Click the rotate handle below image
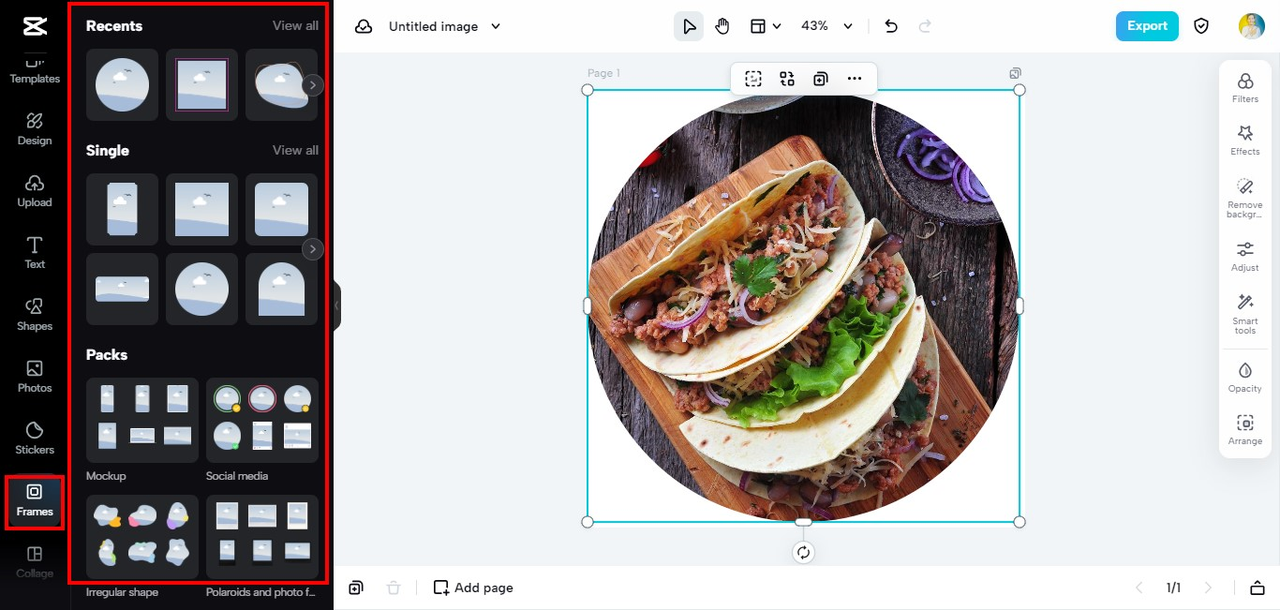Screen dimensions: 1280x610 click(x=803, y=552)
